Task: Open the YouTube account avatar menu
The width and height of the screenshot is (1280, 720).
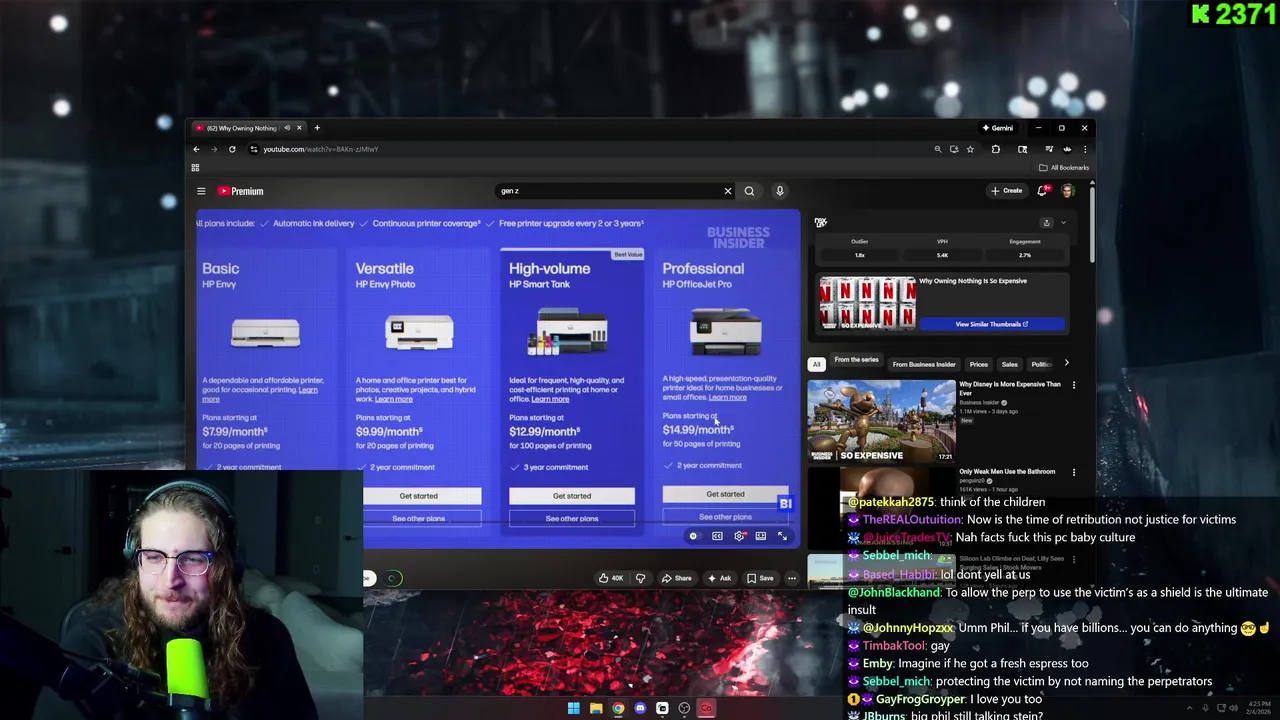Action: (x=1068, y=191)
